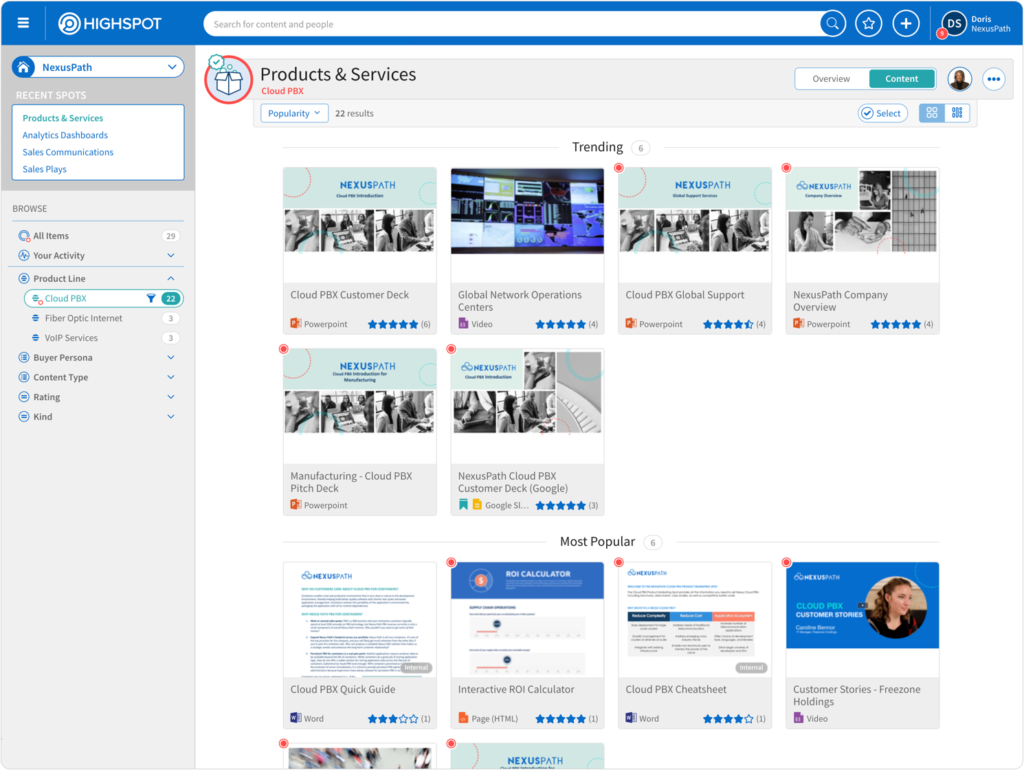1024x770 pixels.
Task: Expand the Content Type section
Action: [x=171, y=377]
